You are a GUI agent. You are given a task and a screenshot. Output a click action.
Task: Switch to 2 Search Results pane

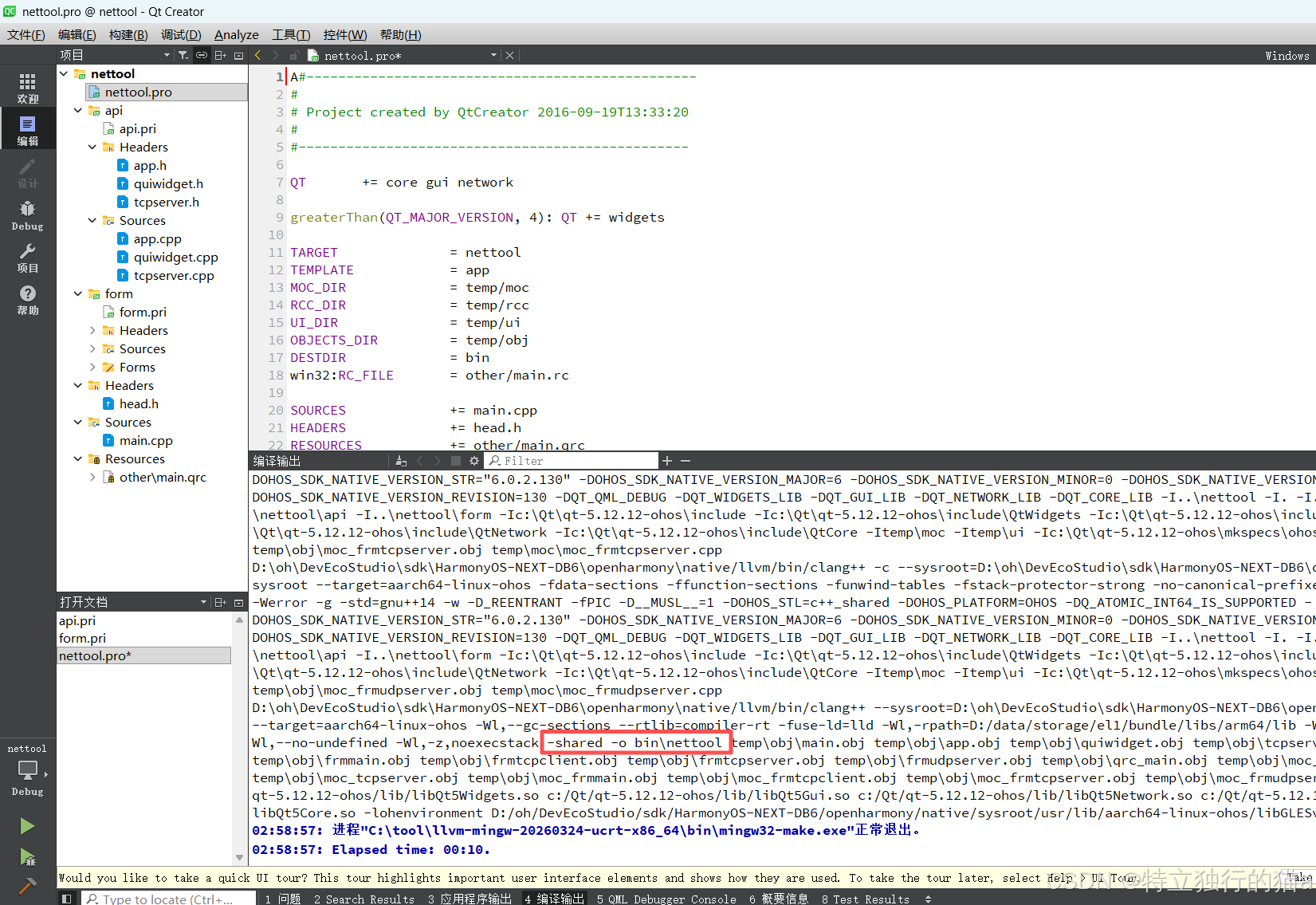tap(364, 899)
